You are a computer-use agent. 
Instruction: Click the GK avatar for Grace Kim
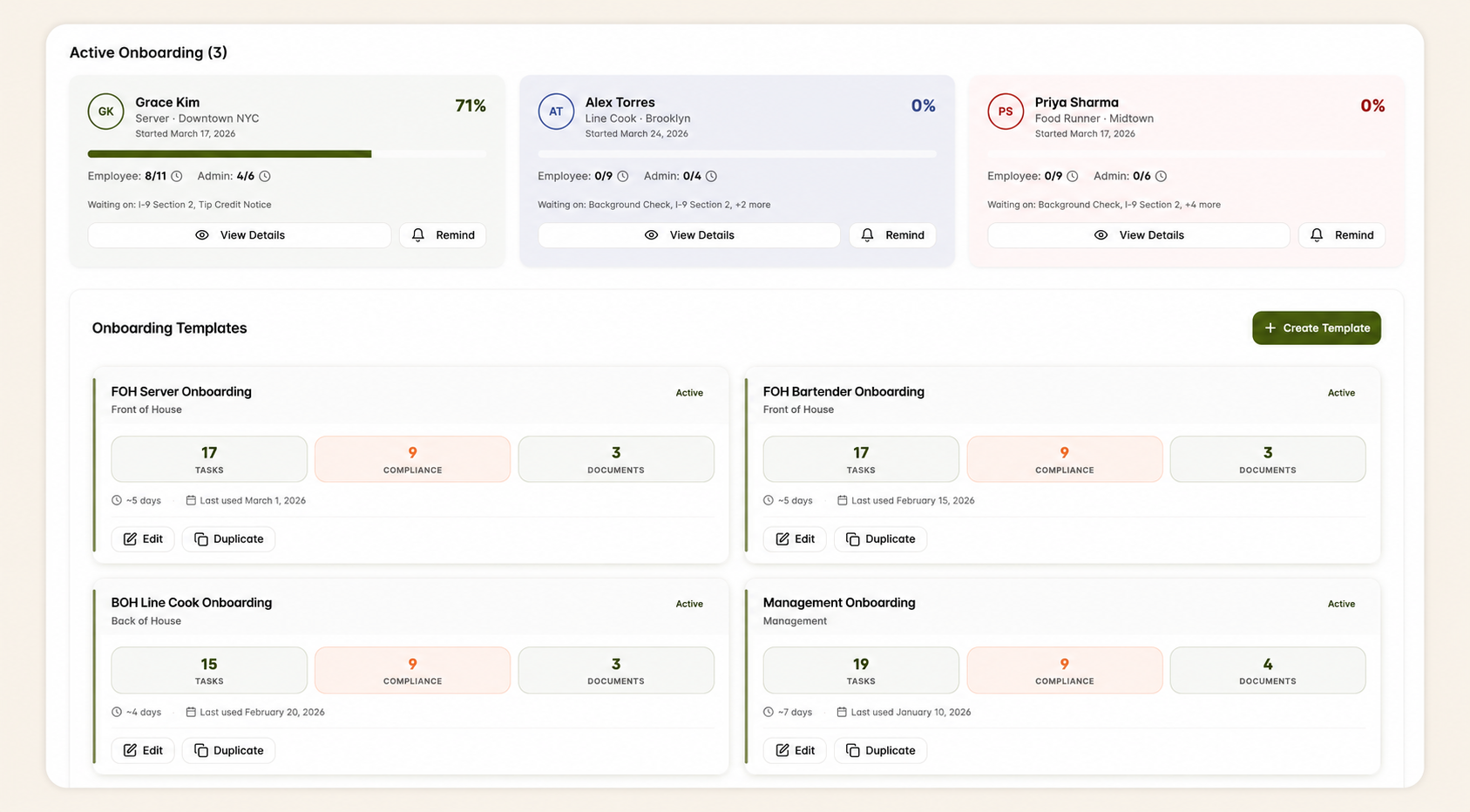pos(105,112)
